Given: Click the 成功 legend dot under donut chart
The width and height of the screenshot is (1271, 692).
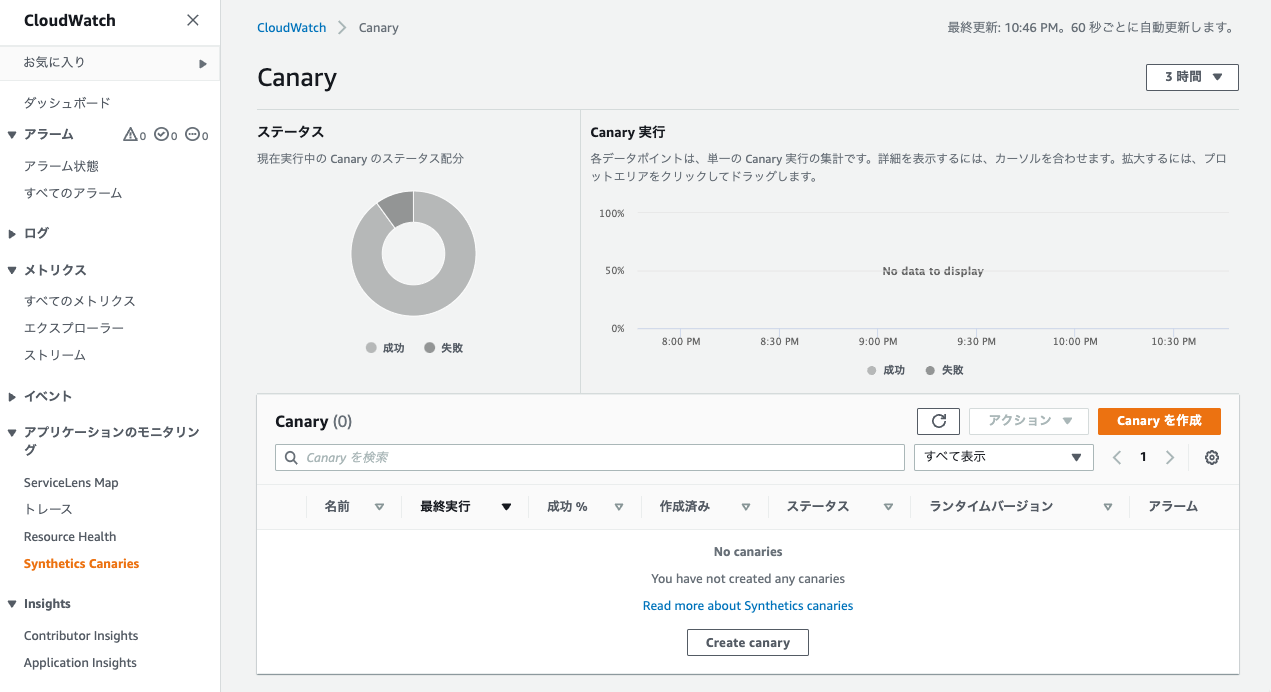Looking at the screenshot, I should [371, 348].
